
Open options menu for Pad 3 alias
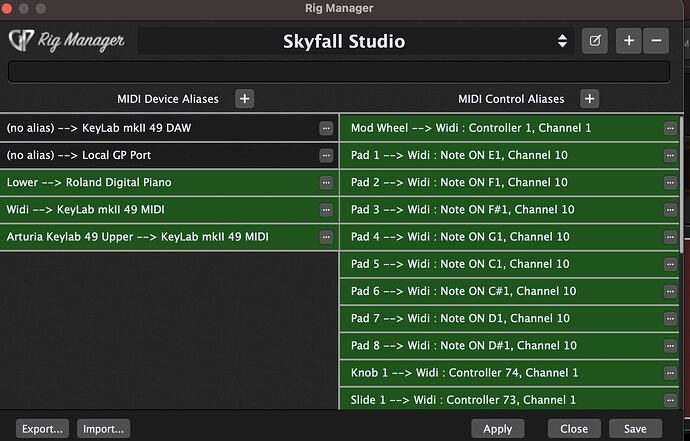(670, 210)
